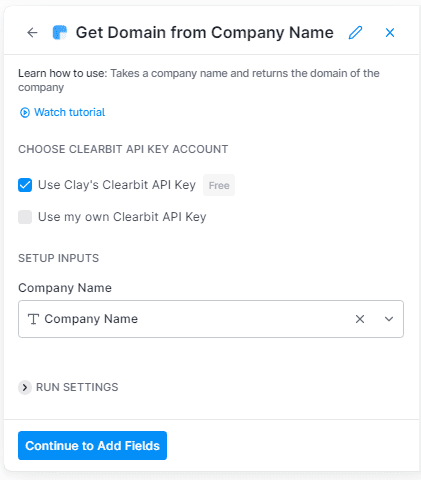Clear the selected Company Name value
Viewport: 421px width, 480px height.
tap(360, 319)
